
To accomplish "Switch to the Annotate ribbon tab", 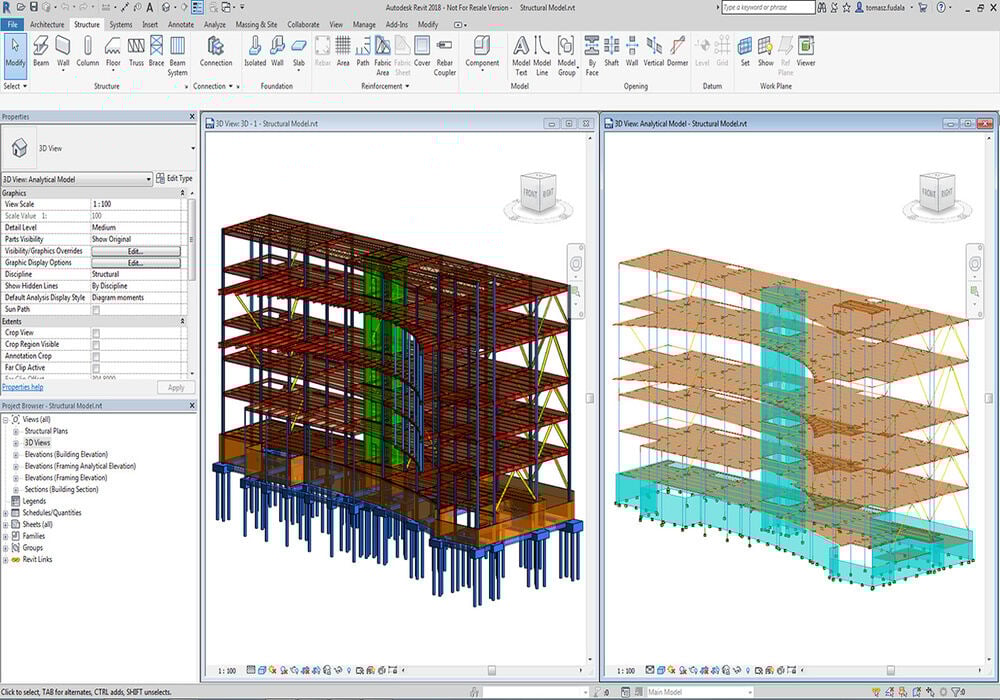I will [181, 24].
